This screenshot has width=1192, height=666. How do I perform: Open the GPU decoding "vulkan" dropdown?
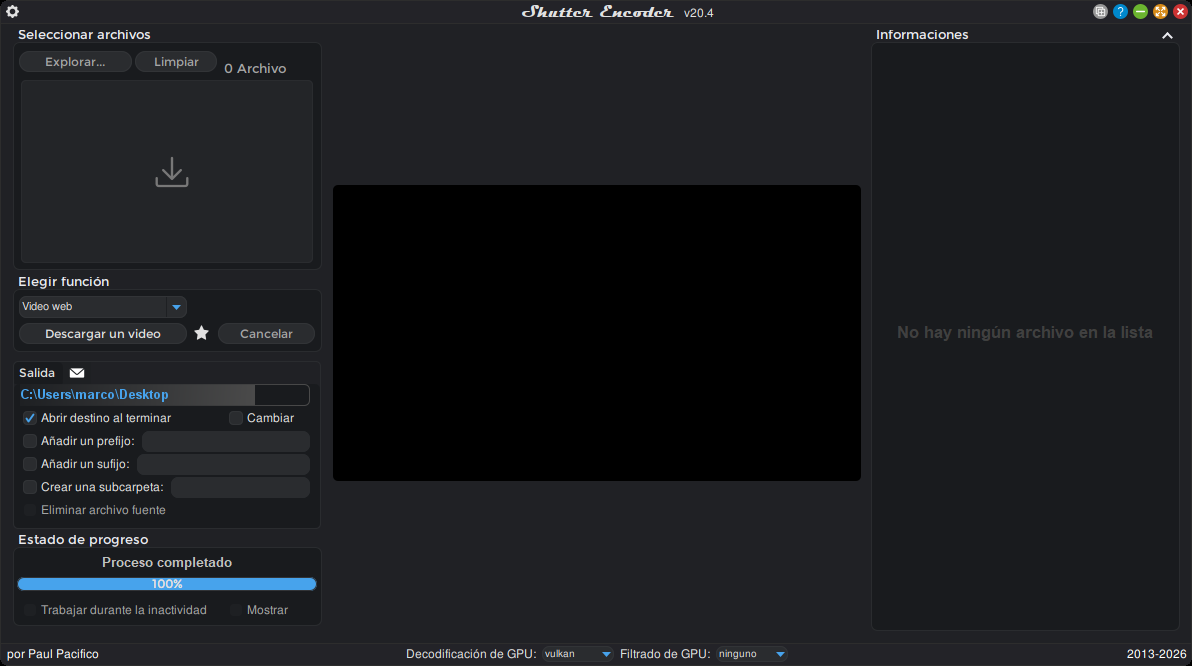coord(577,654)
